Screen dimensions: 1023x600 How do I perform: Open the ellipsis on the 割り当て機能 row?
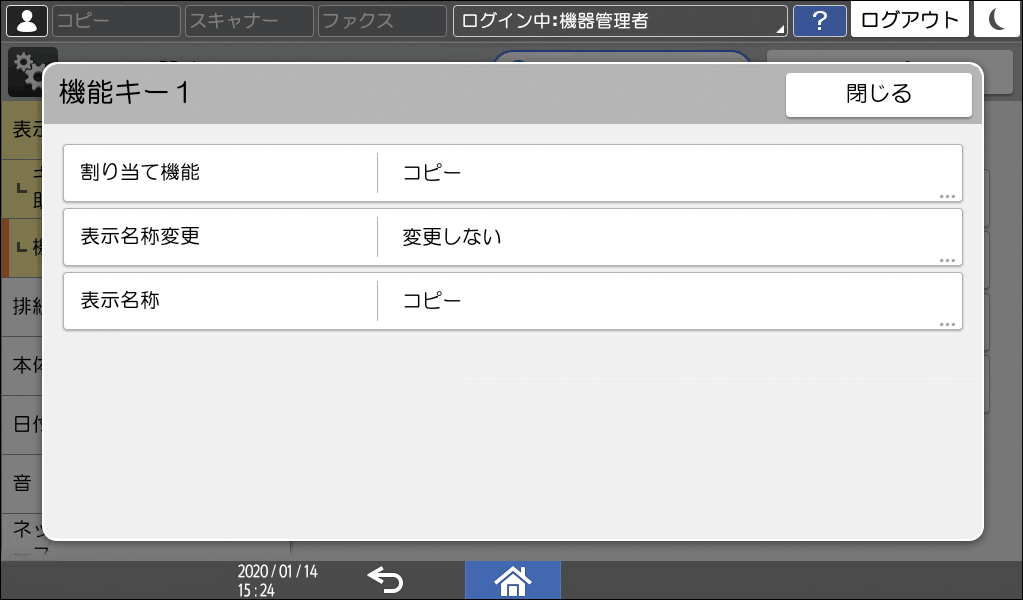click(x=948, y=196)
